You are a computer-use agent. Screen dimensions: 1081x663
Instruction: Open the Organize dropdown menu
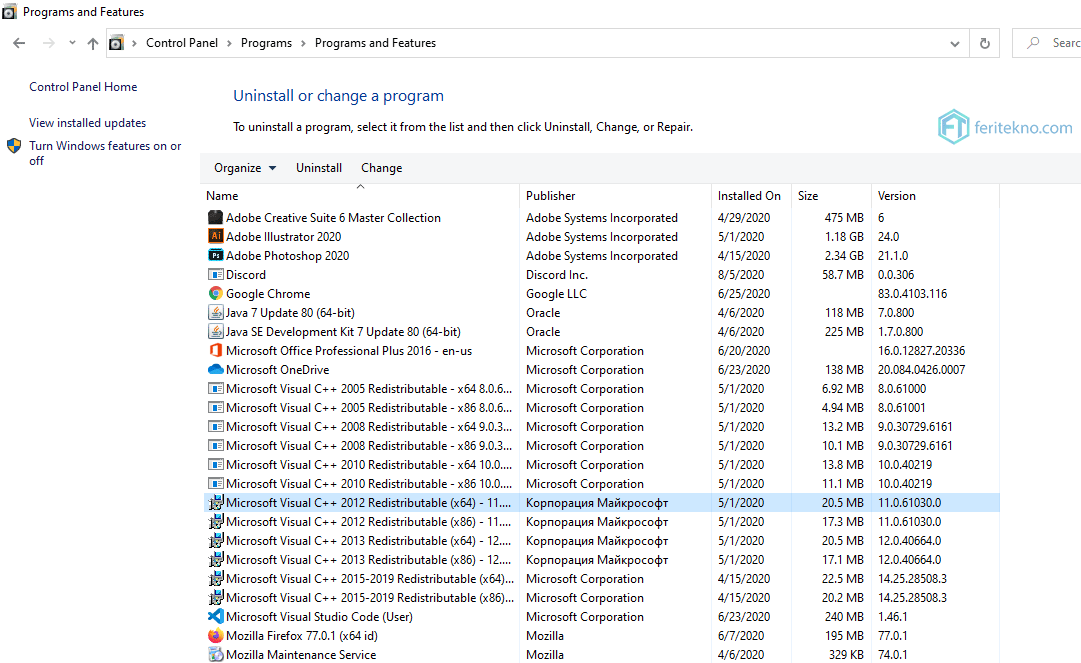245,167
